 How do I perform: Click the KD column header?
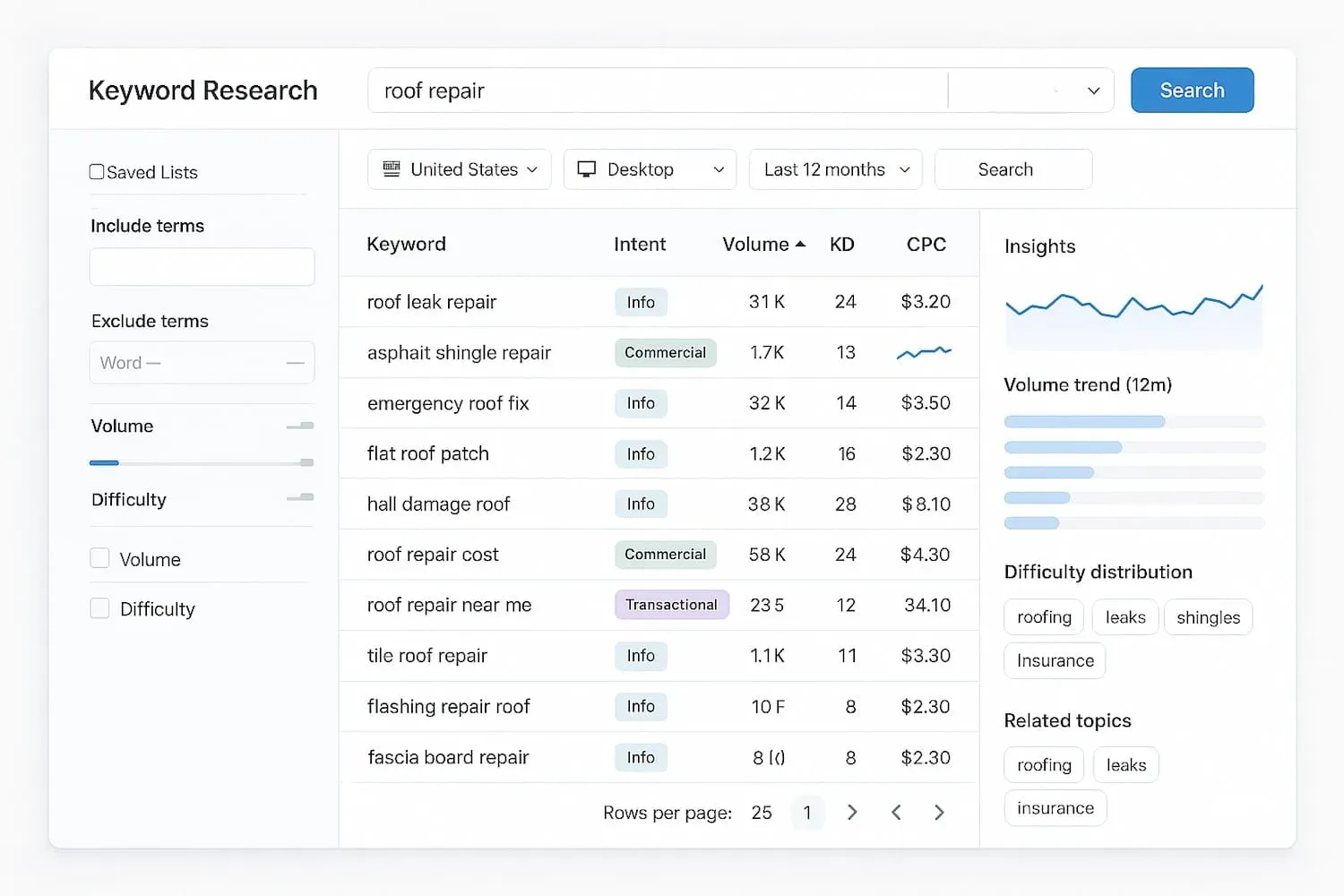pos(842,243)
